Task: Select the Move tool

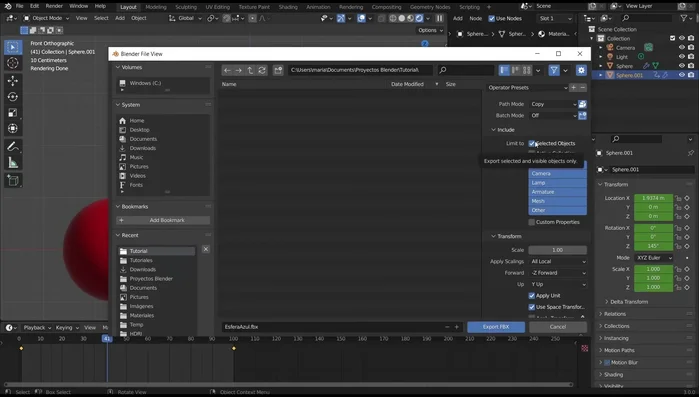Action: coord(12,80)
